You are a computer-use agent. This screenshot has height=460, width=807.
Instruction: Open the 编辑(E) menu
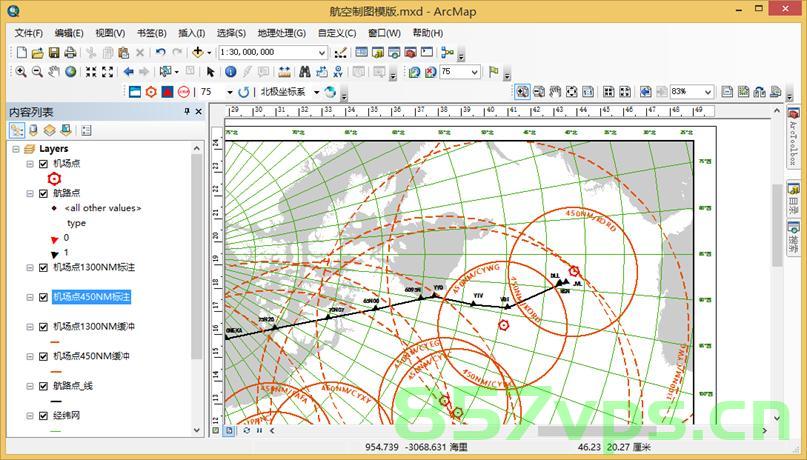(x=69, y=33)
